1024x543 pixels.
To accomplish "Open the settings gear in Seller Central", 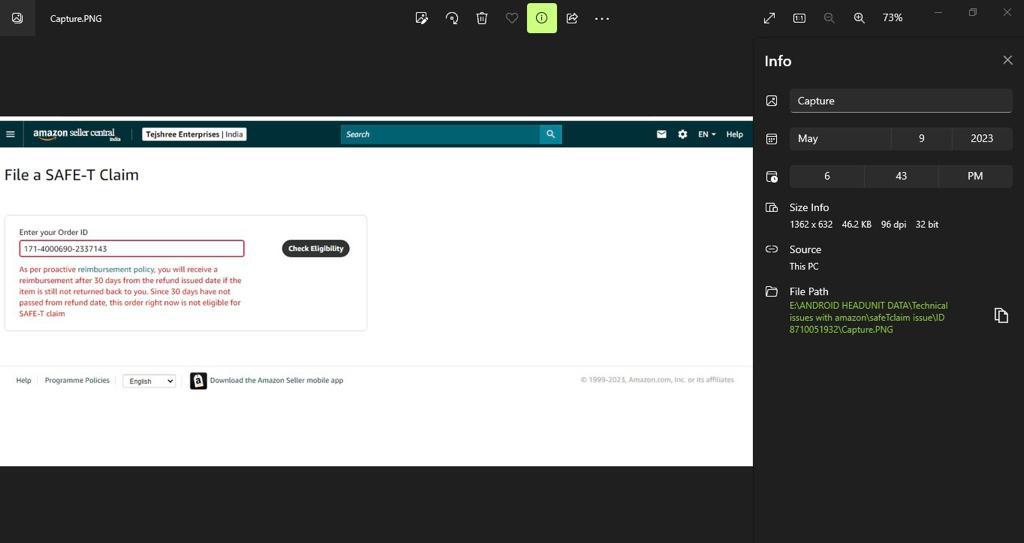I will (682, 134).
